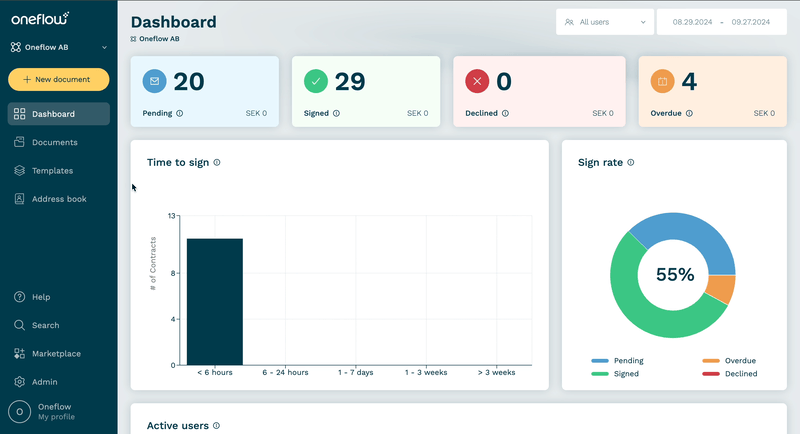This screenshot has height=434, width=800.
Task: Click the Active users heading
Action: point(178,425)
